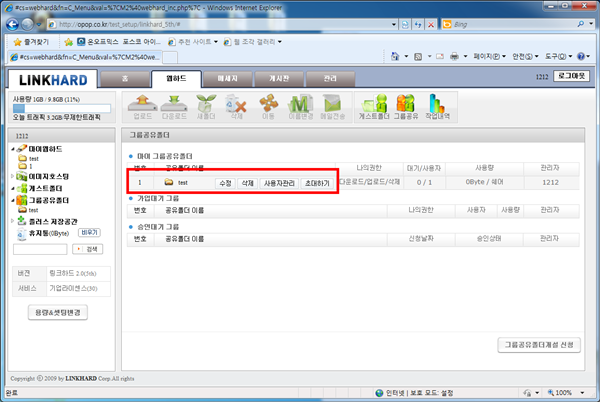Click the 수정 edit button for test
Screen dimensions: 600x402
pyautogui.click(x=225, y=183)
